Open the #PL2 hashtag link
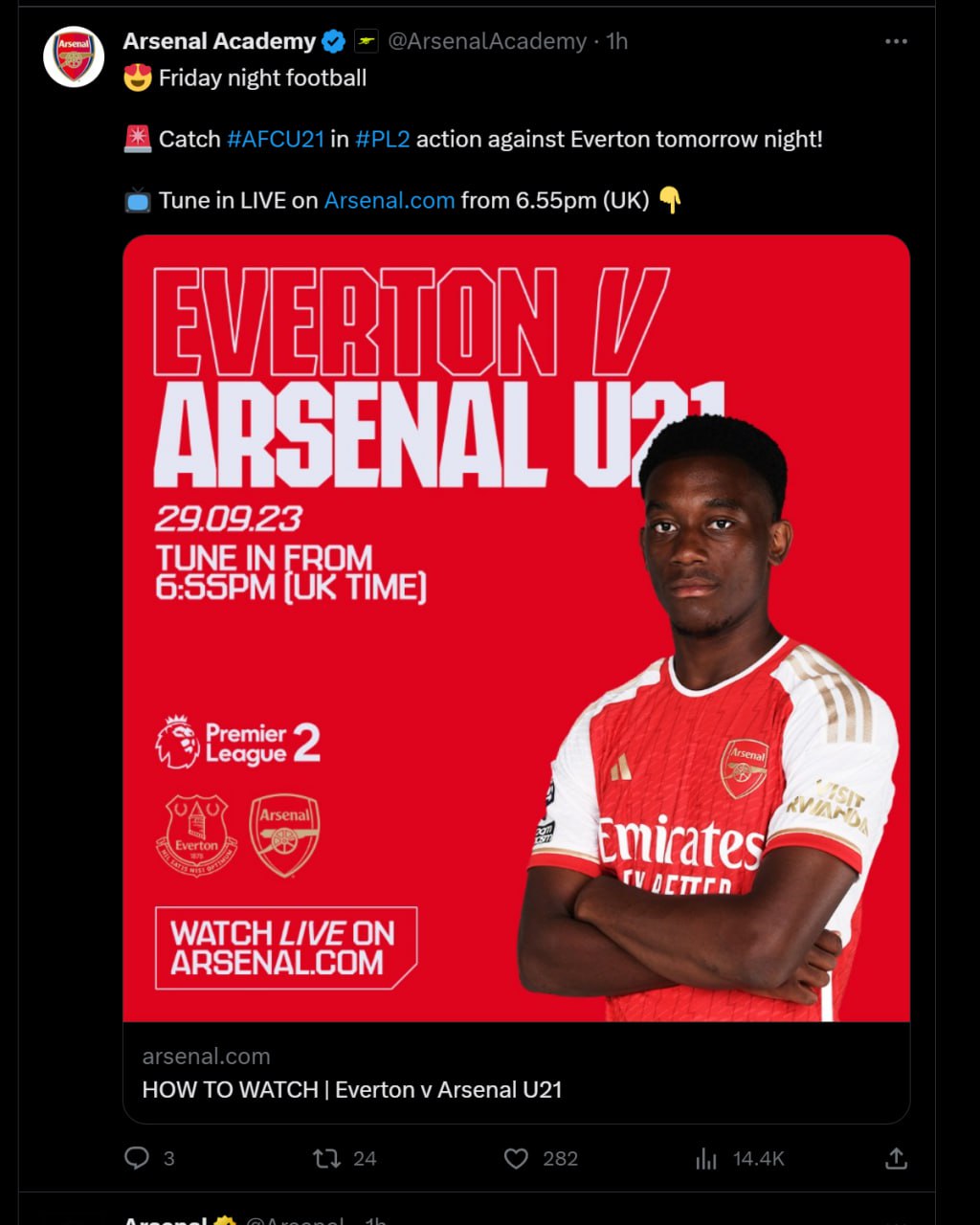Screen dimensions: 980x1225 tap(383, 139)
